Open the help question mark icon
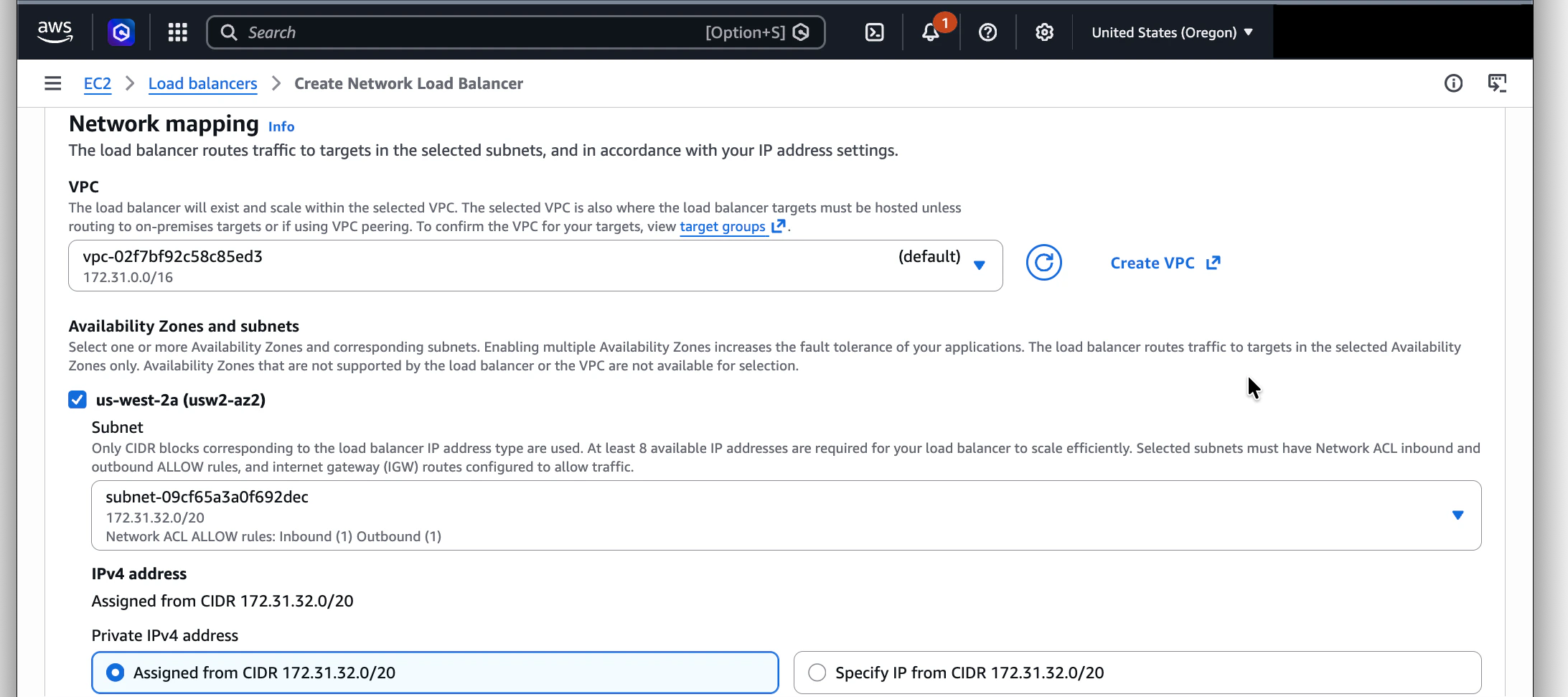The image size is (1568, 697). click(x=987, y=32)
